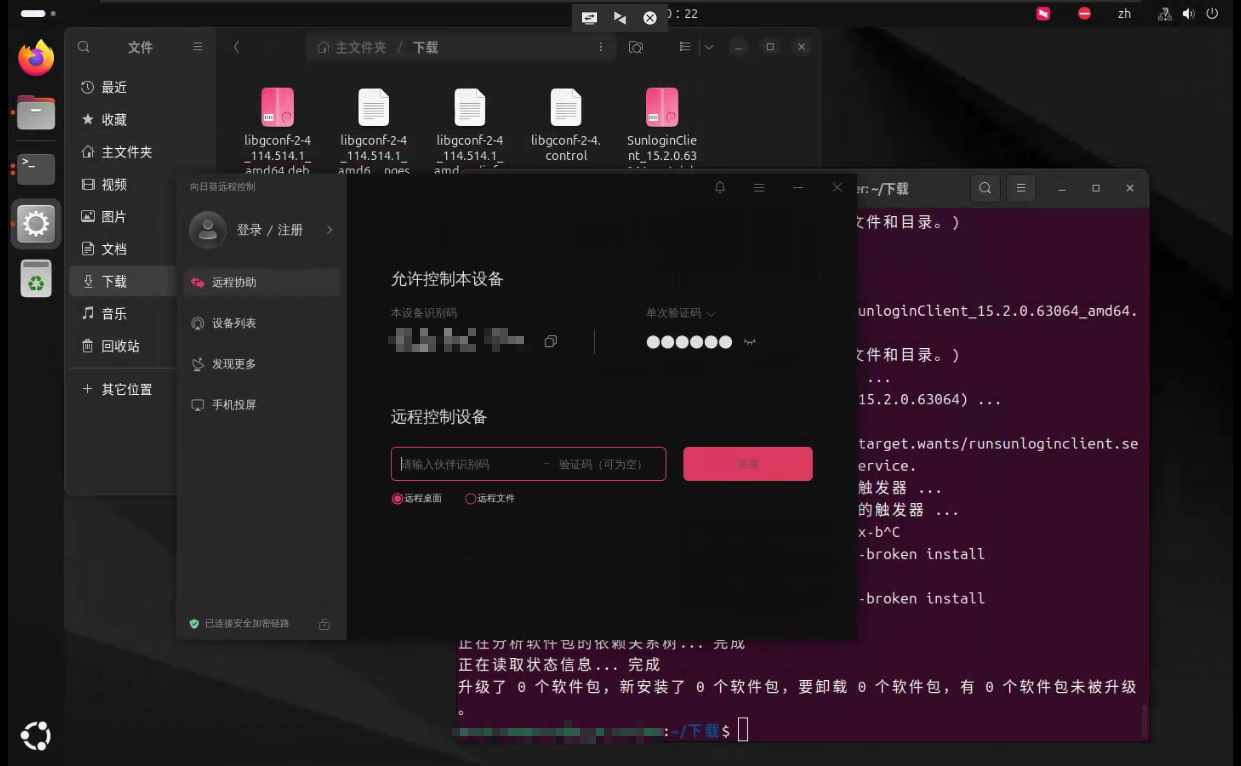Open Files view options dropdown arrow

[x=709, y=47]
